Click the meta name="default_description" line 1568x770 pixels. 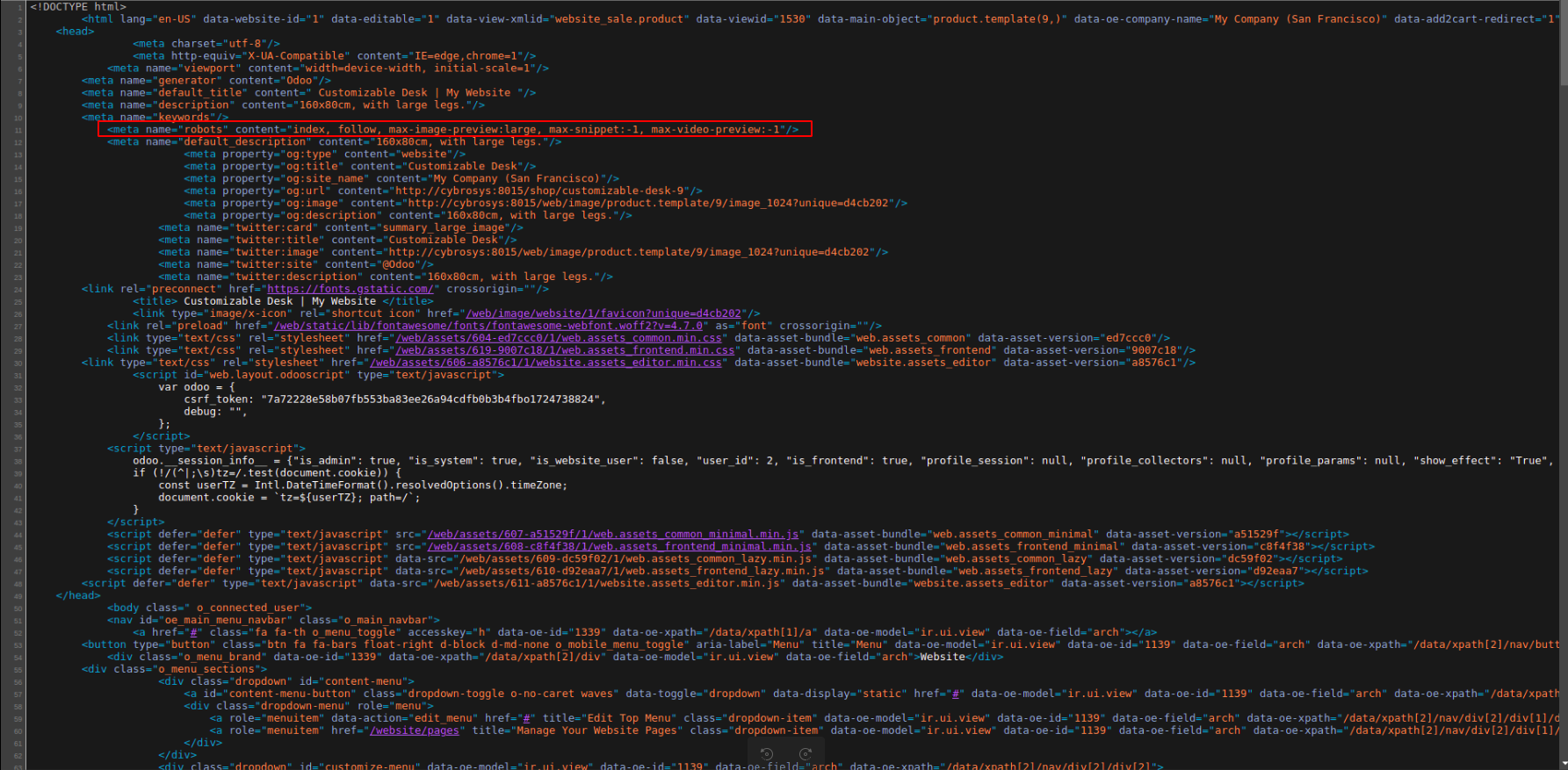tap(334, 141)
